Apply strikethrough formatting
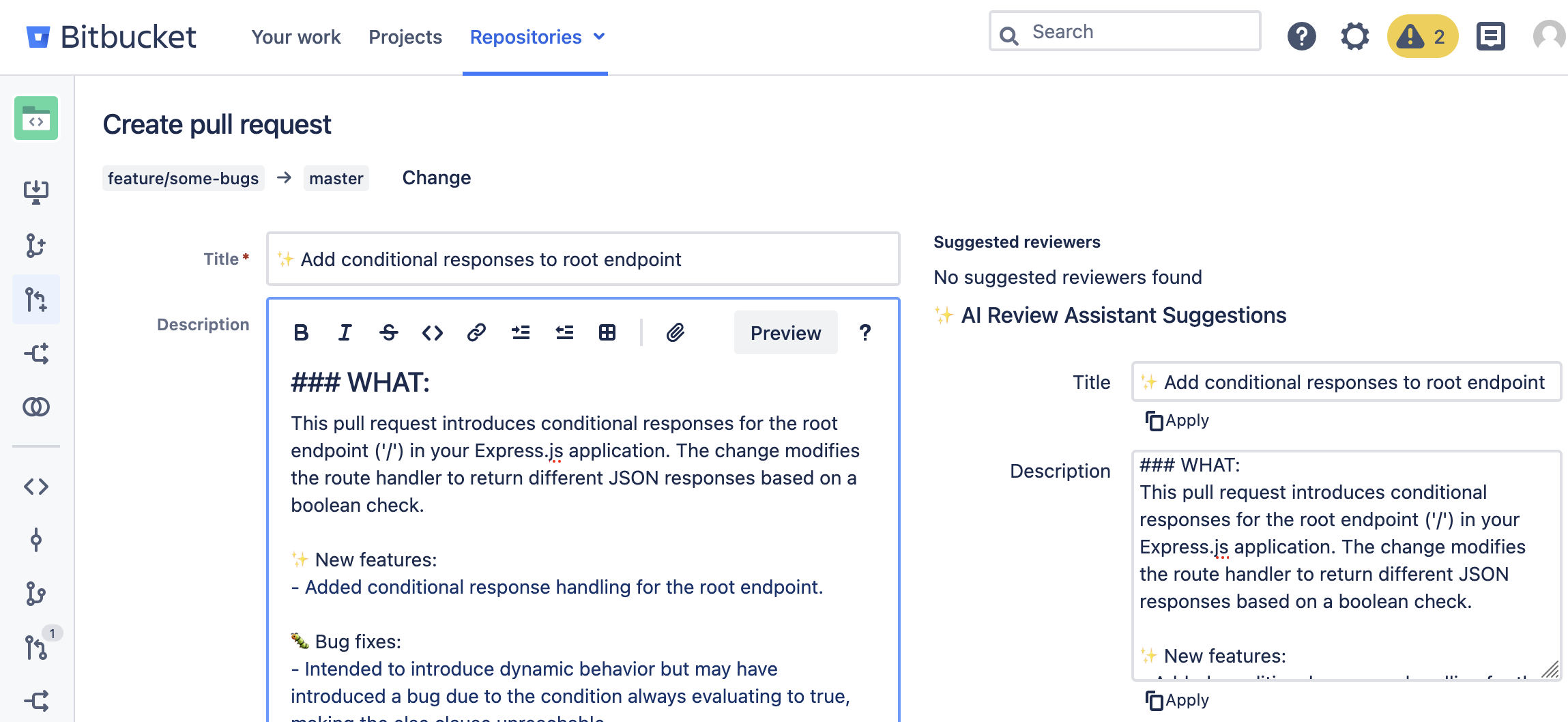The image size is (1568, 722). [x=388, y=332]
